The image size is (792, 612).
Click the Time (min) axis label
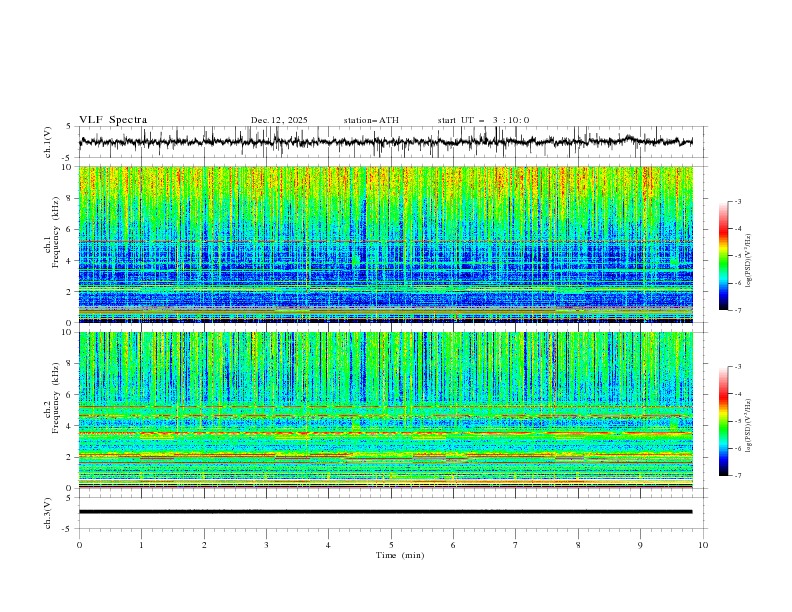pyautogui.click(x=399, y=554)
